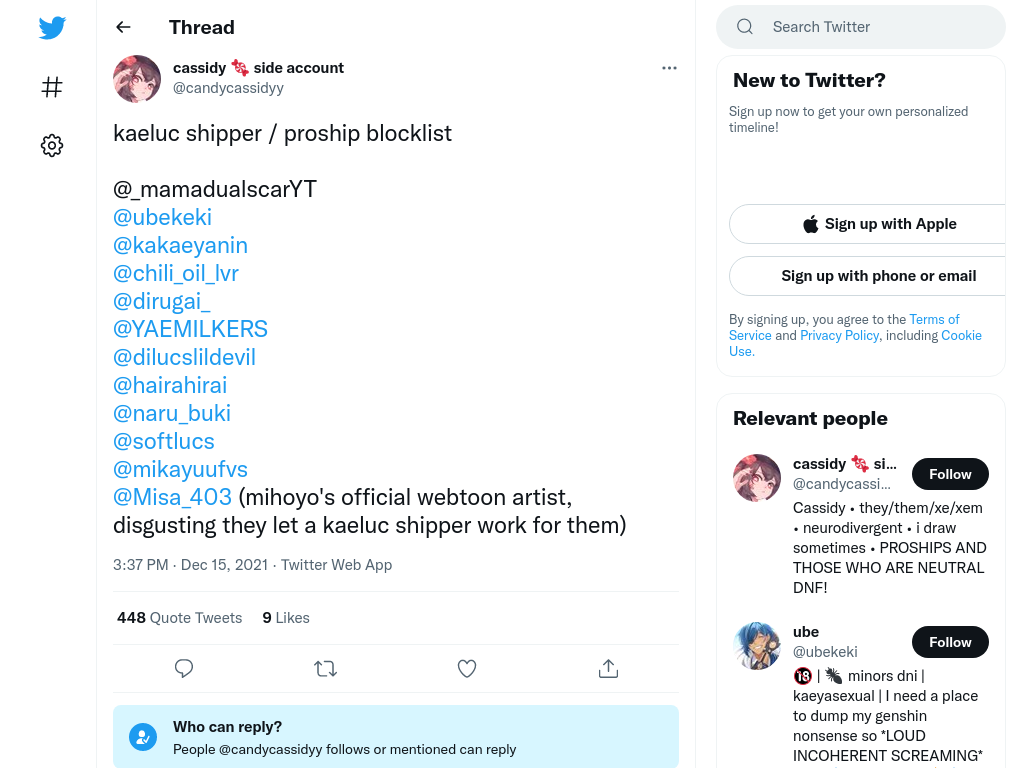Open Explore via the hashtag icon
The width and height of the screenshot is (1024, 768).
(x=52, y=87)
